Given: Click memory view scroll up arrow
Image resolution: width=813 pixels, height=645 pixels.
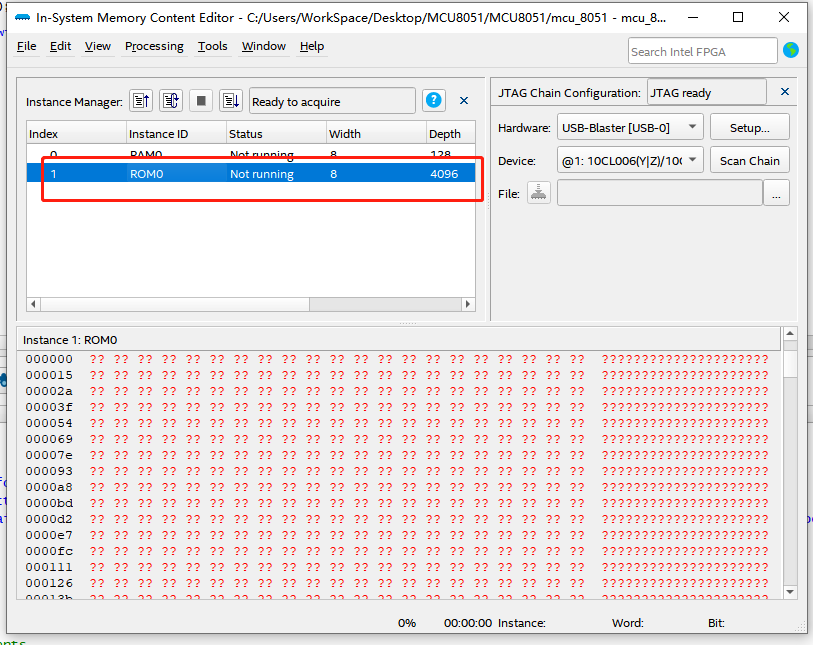Looking at the screenshot, I should click(x=790, y=333).
